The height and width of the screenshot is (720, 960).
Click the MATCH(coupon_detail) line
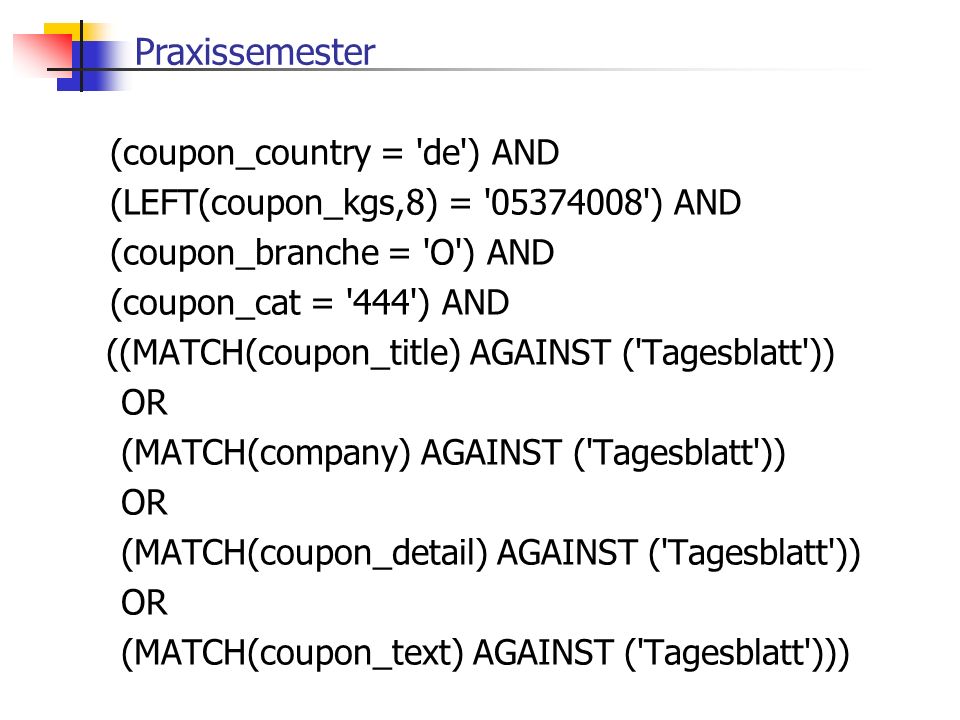point(491,553)
